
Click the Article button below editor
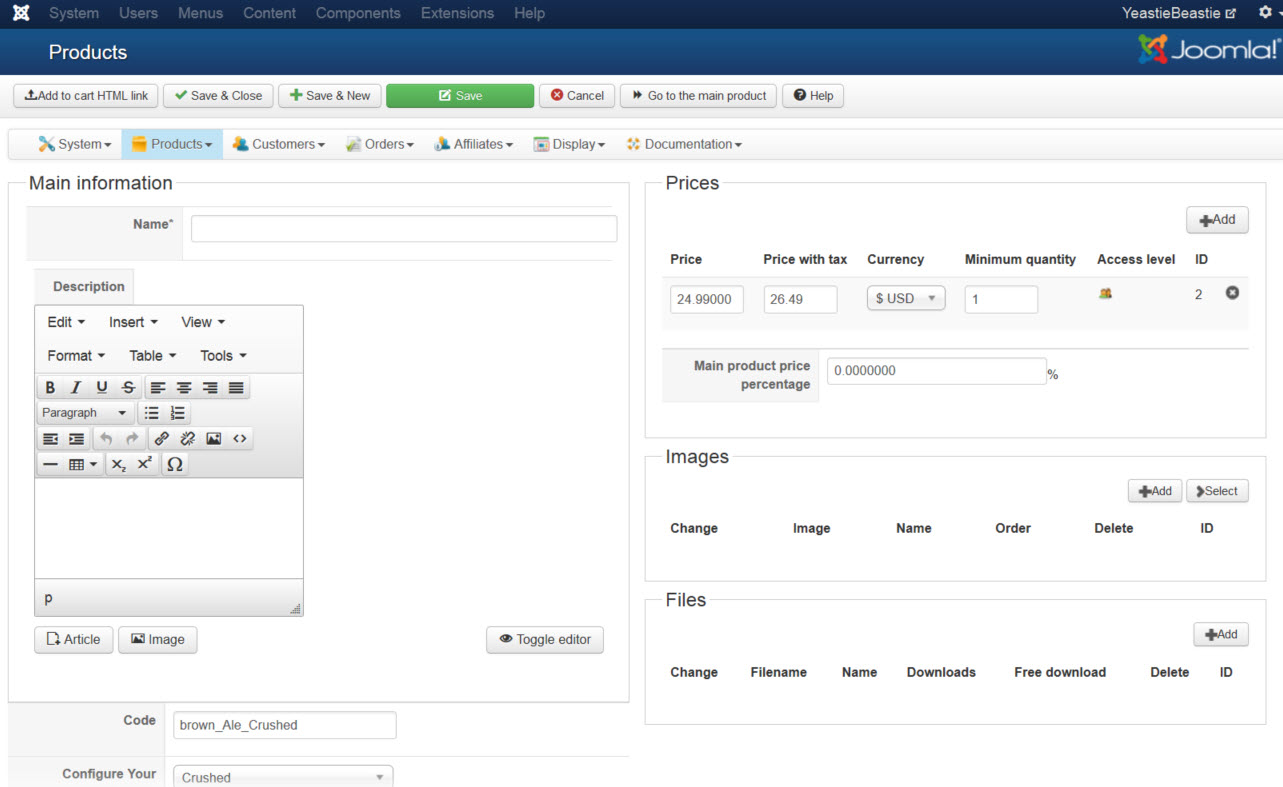[x=73, y=640]
